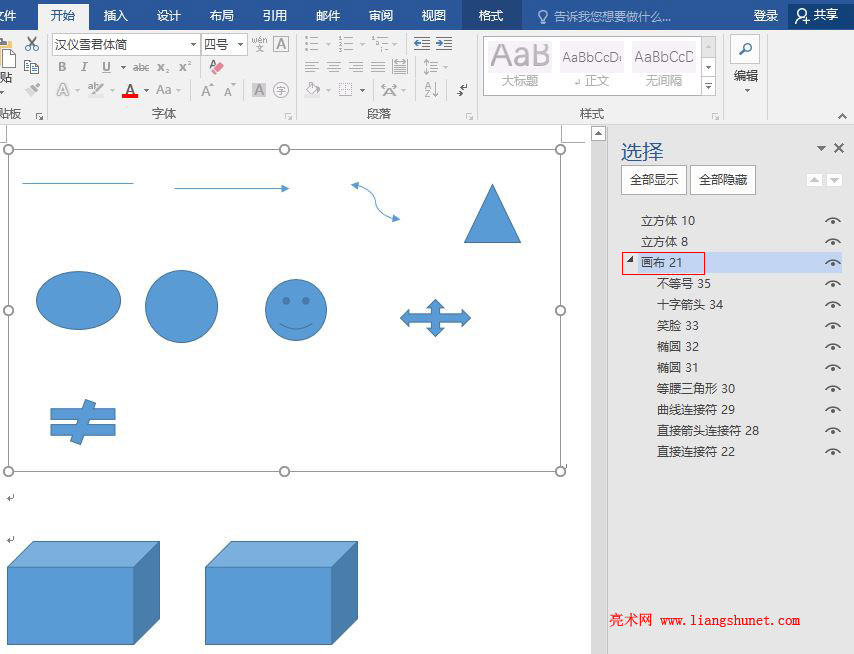The width and height of the screenshot is (854, 654).
Task: Center align text
Action: (x=334, y=67)
